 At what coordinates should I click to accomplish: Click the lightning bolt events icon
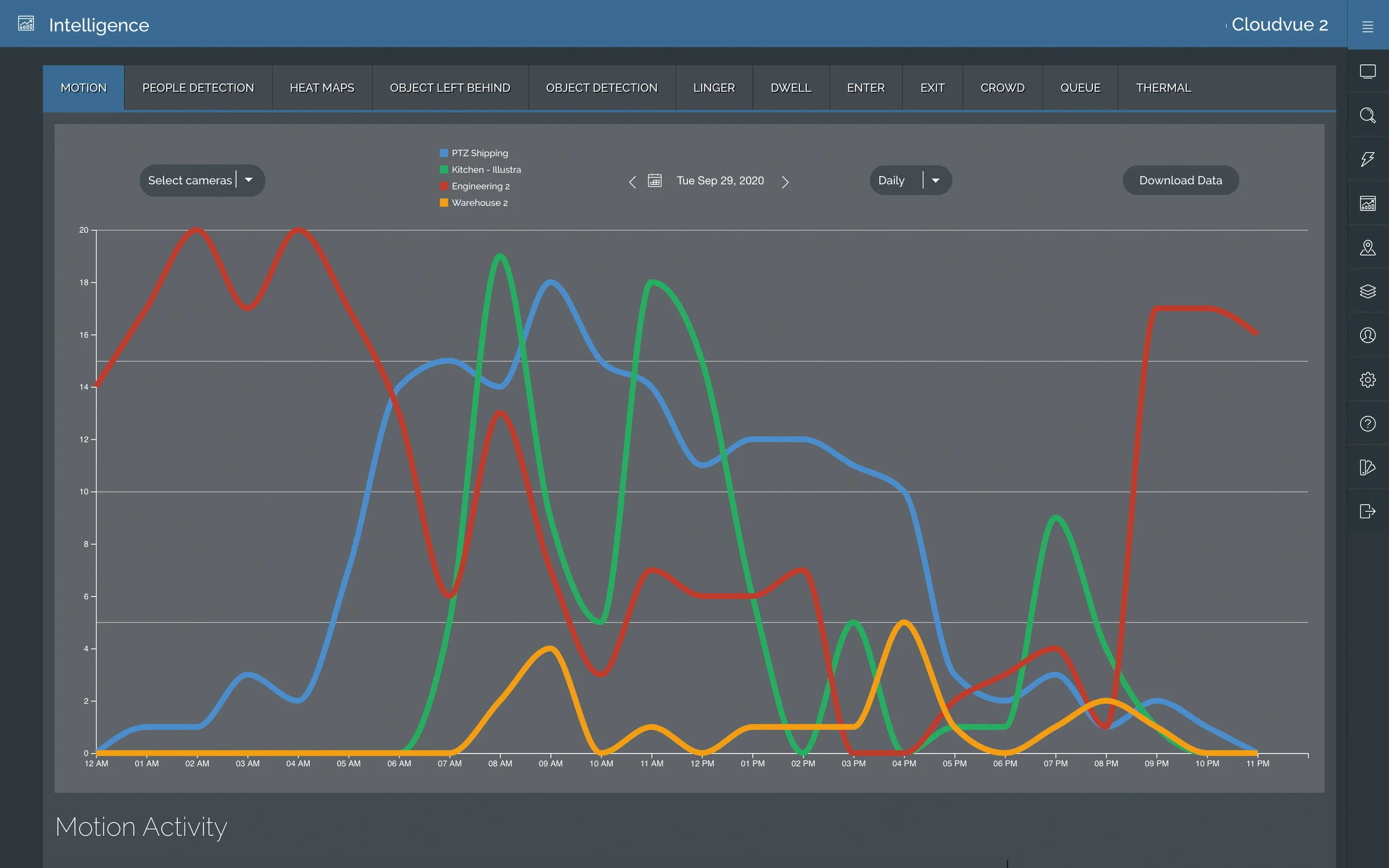(x=1367, y=159)
